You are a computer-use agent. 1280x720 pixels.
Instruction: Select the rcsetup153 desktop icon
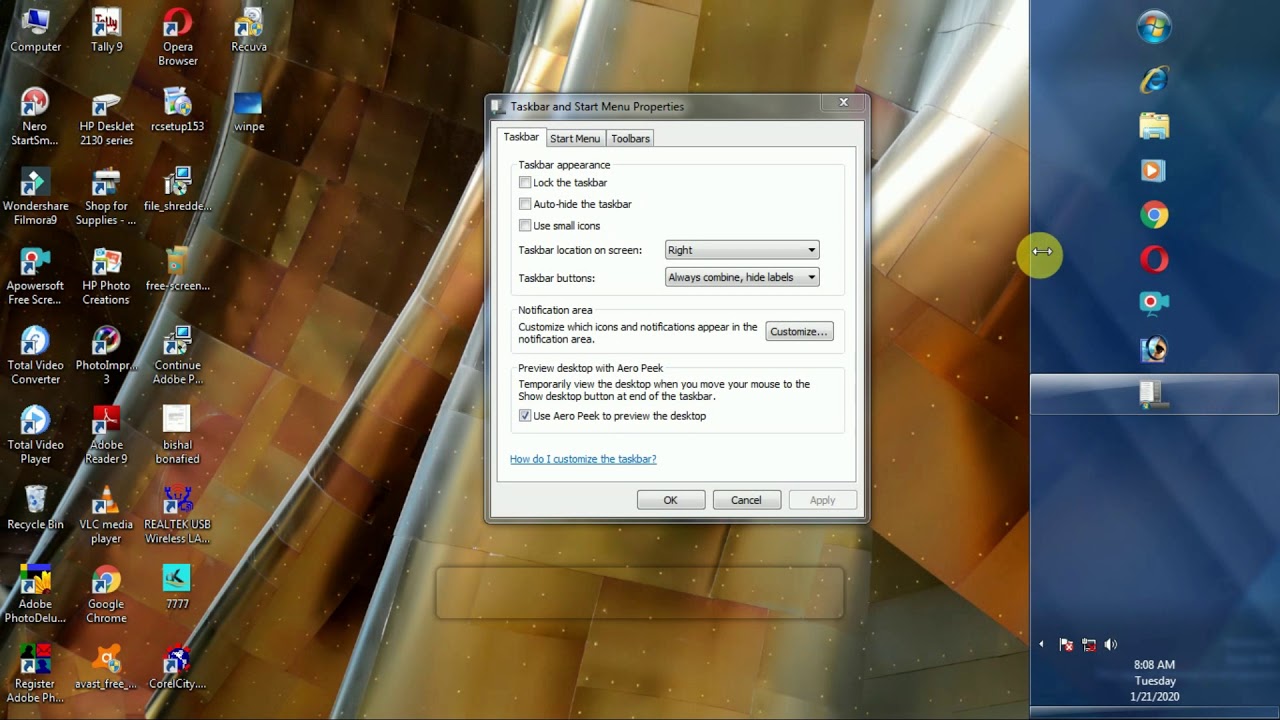coord(178,110)
